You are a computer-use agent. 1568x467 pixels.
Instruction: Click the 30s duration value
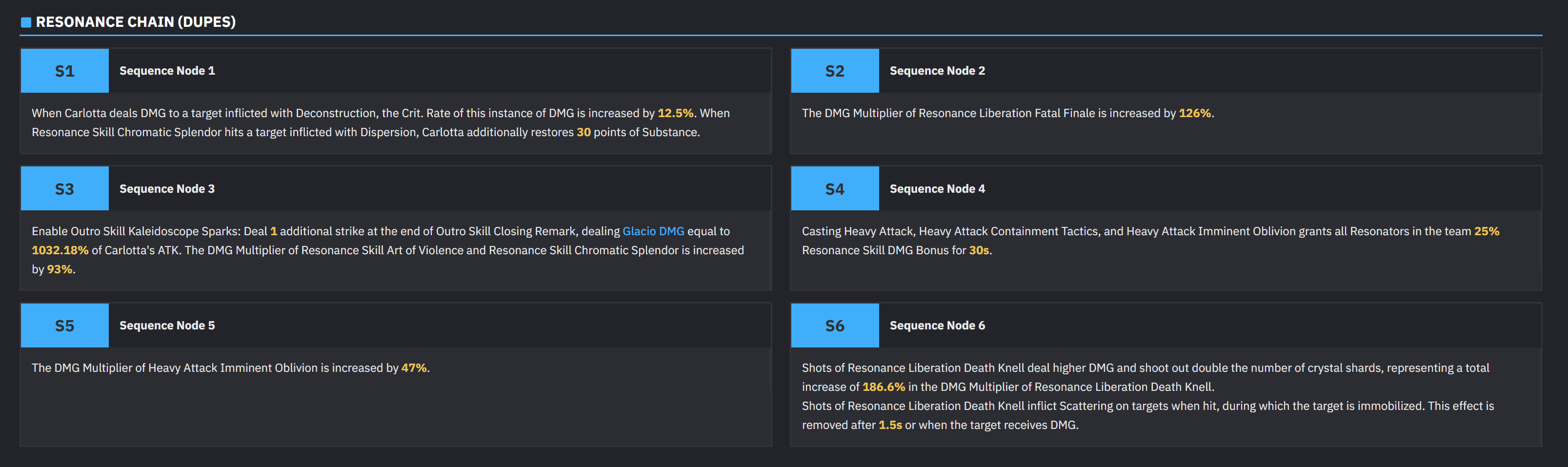979,250
